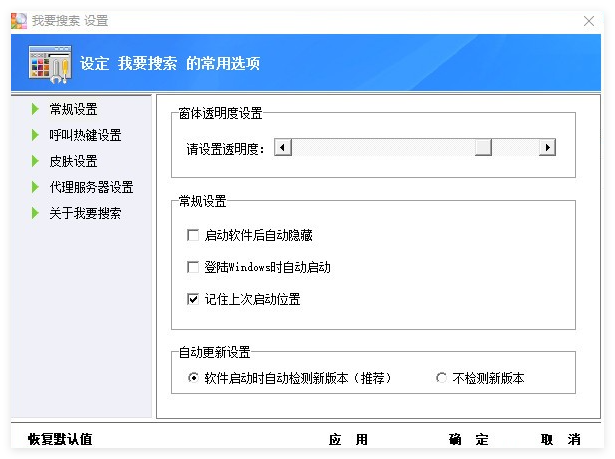Click the app logo icon in title bar
Viewport: 615px width, 459px height.
click(x=18, y=21)
